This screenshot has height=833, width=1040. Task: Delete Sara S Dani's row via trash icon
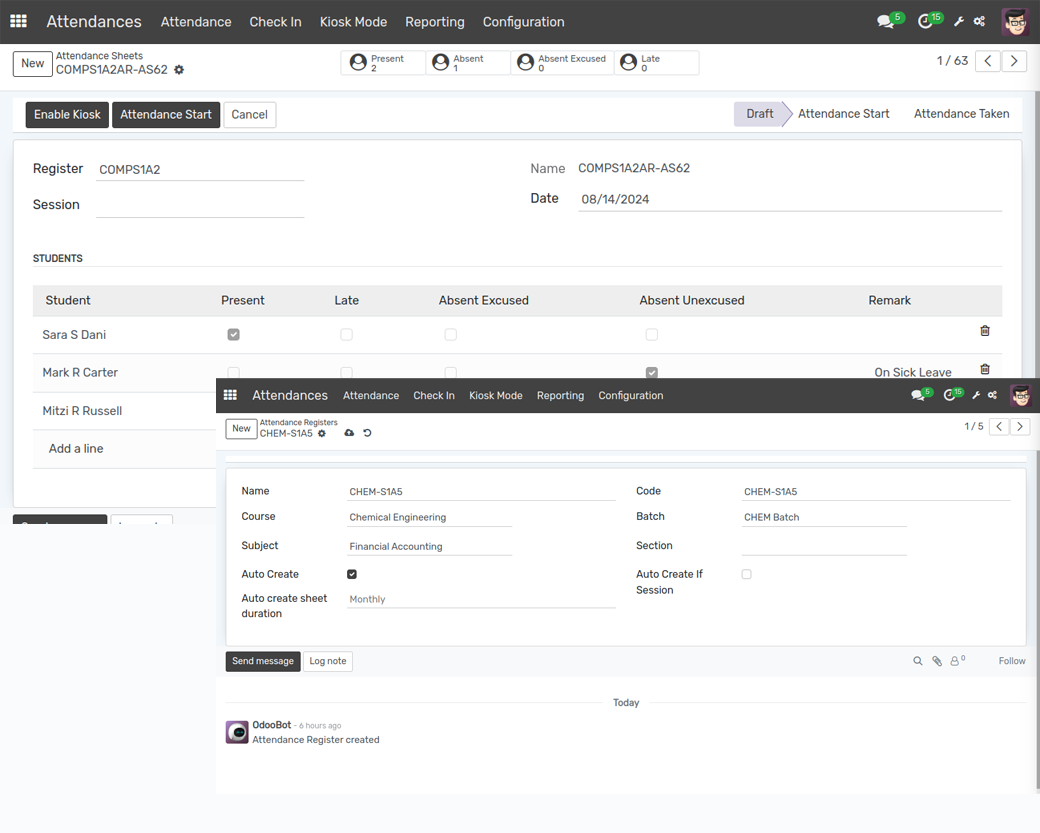984,330
